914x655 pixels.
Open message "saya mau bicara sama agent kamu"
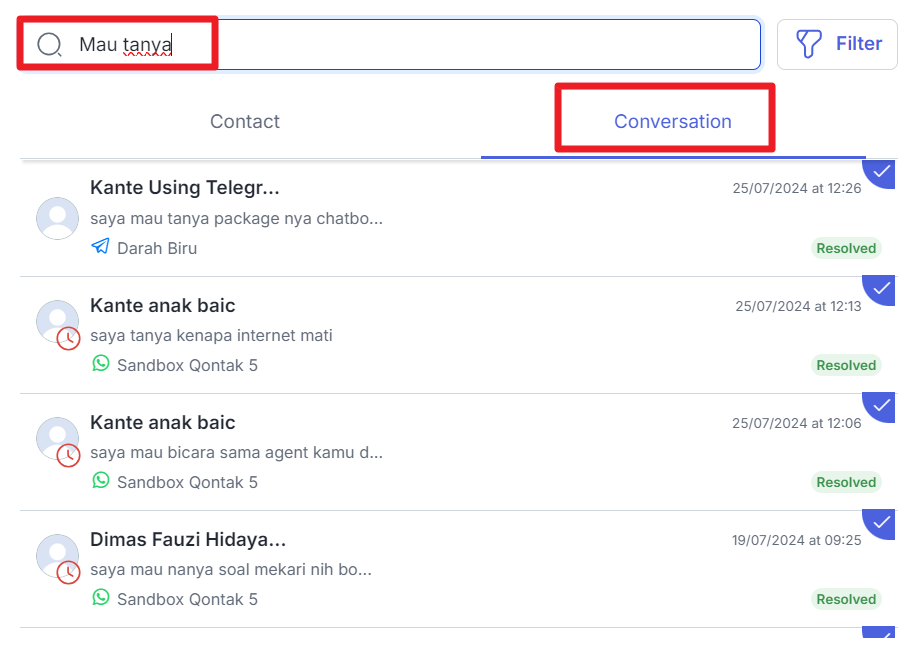click(236, 452)
